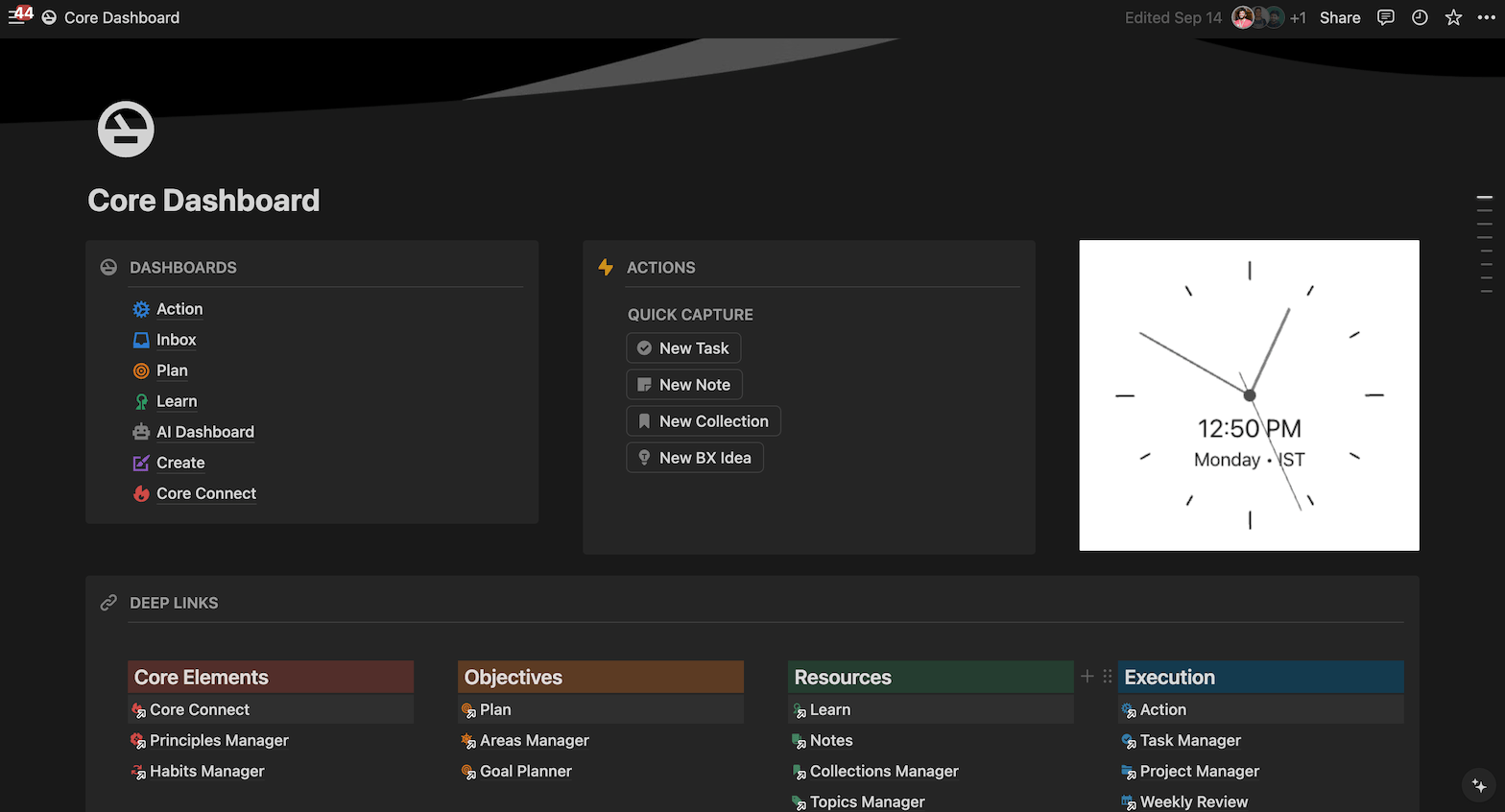Click the plus icon beside Resources
Viewport: 1505px width, 812px height.
[x=1087, y=677]
